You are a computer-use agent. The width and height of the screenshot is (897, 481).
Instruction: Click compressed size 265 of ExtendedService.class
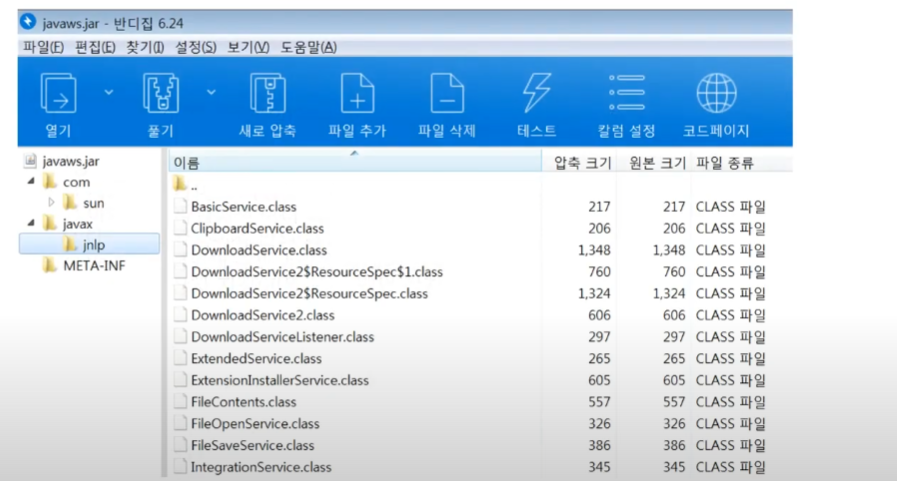coord(600,359)
